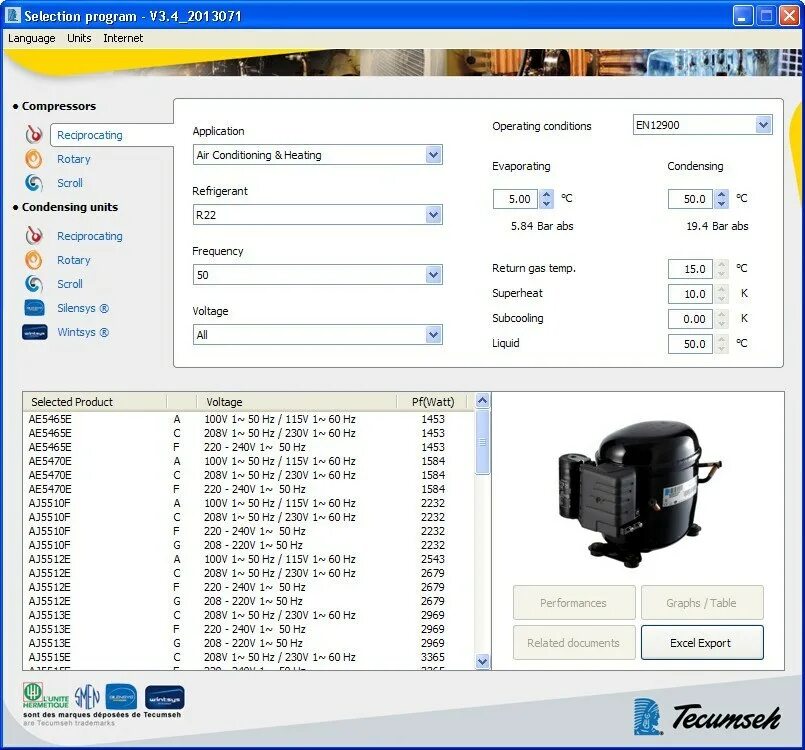Select AJ5515E row with Pf 3365
The width and height of the screenshot is (805, 750).
point(248,657)
